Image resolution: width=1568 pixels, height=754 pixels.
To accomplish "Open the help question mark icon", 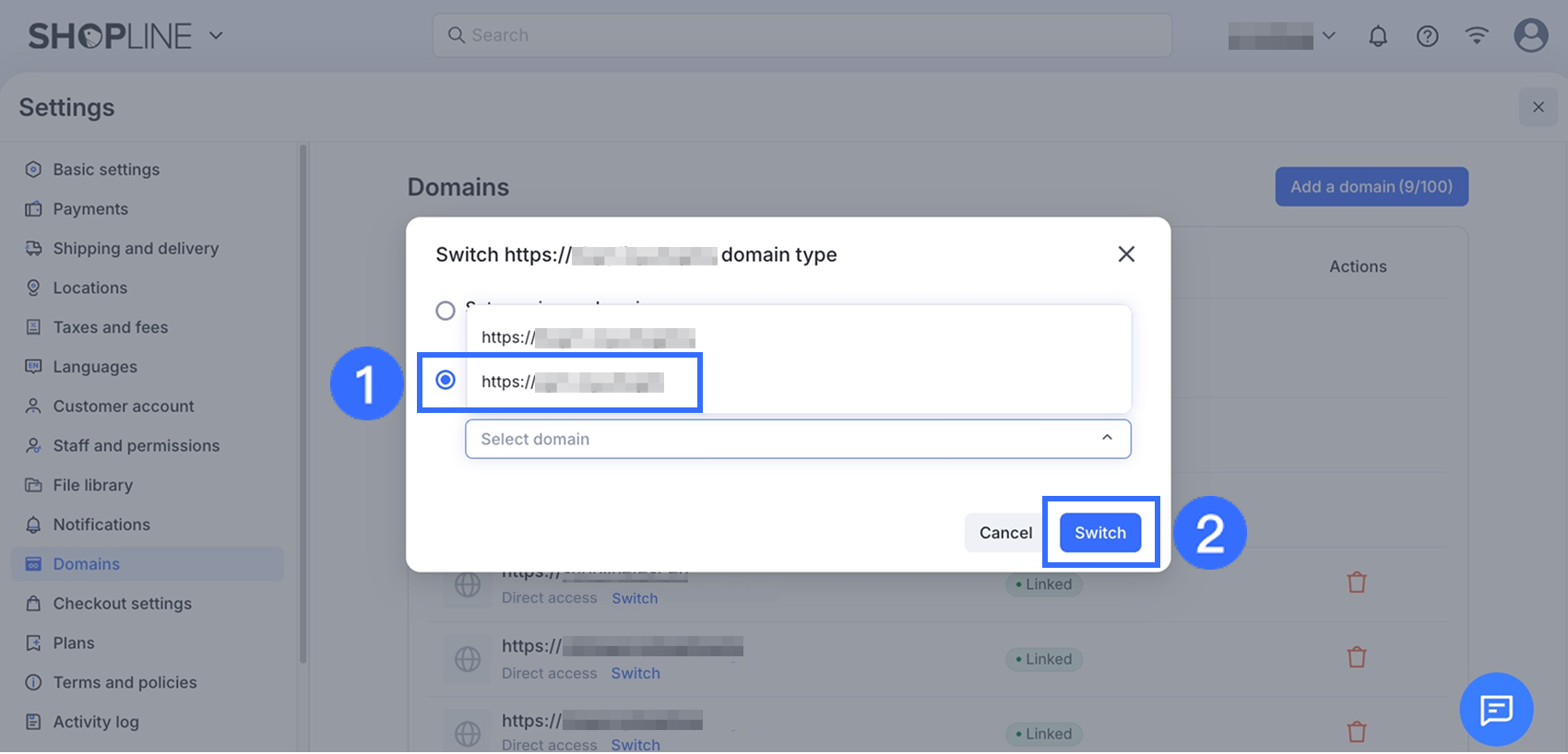I will (x=1427, y=36).
